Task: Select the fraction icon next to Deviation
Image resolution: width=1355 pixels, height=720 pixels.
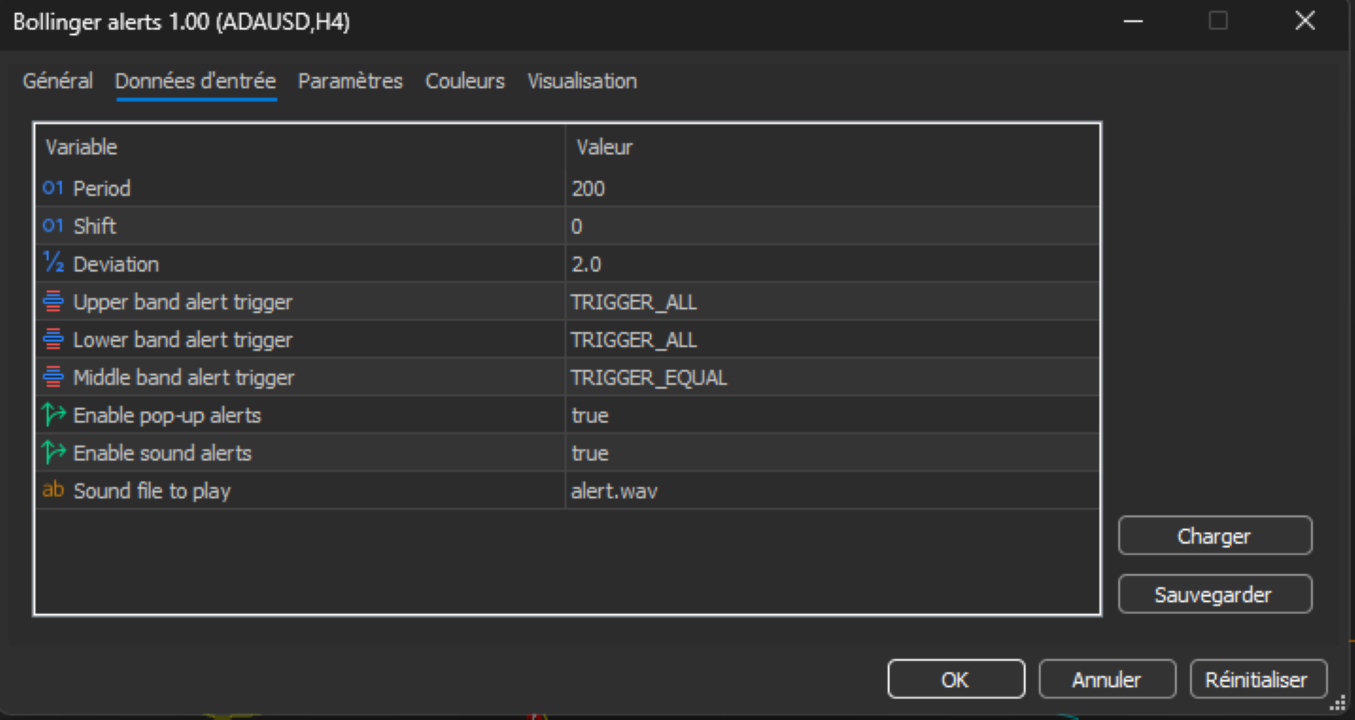Action: pos(53,263)
